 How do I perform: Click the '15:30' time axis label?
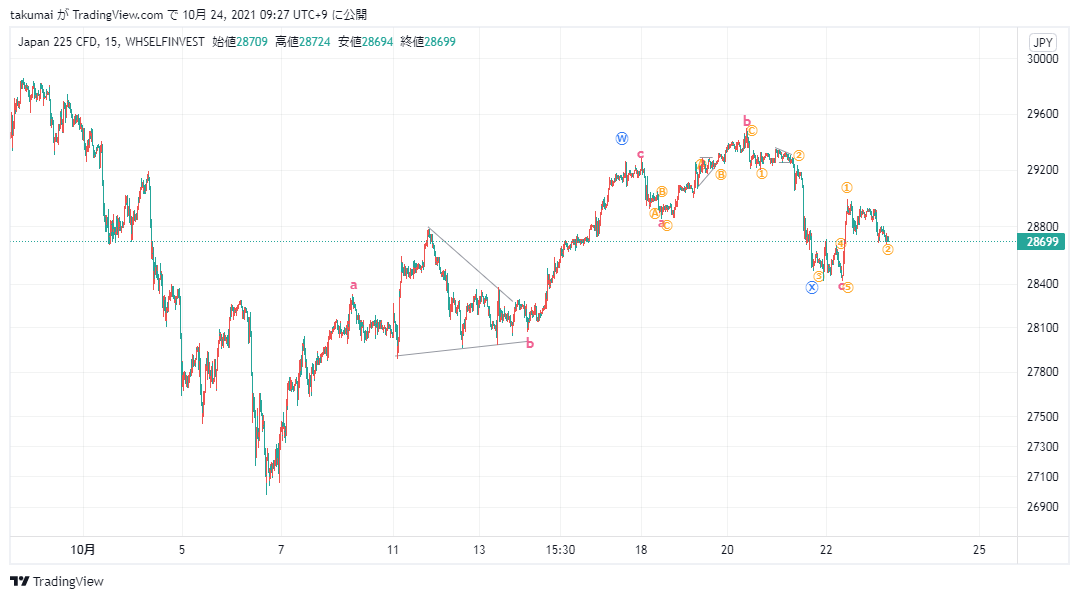coord(560,550)
